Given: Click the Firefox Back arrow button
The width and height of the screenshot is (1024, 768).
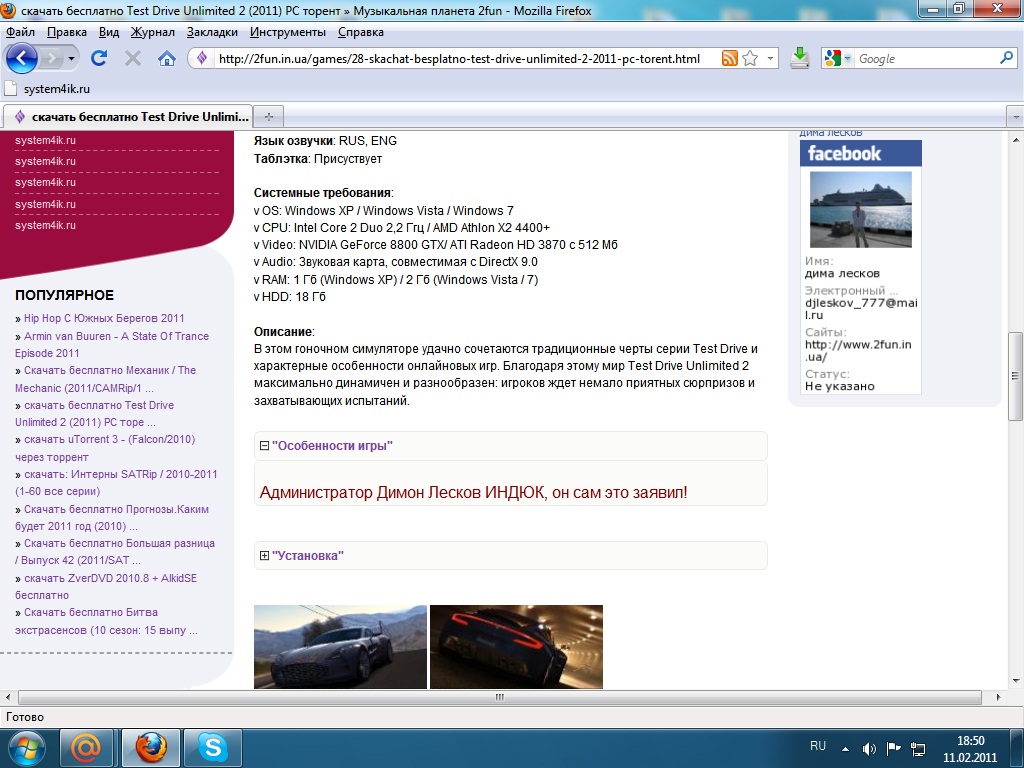Looking at the screenshot, I should pyautogui.click(x=22, y=58).
